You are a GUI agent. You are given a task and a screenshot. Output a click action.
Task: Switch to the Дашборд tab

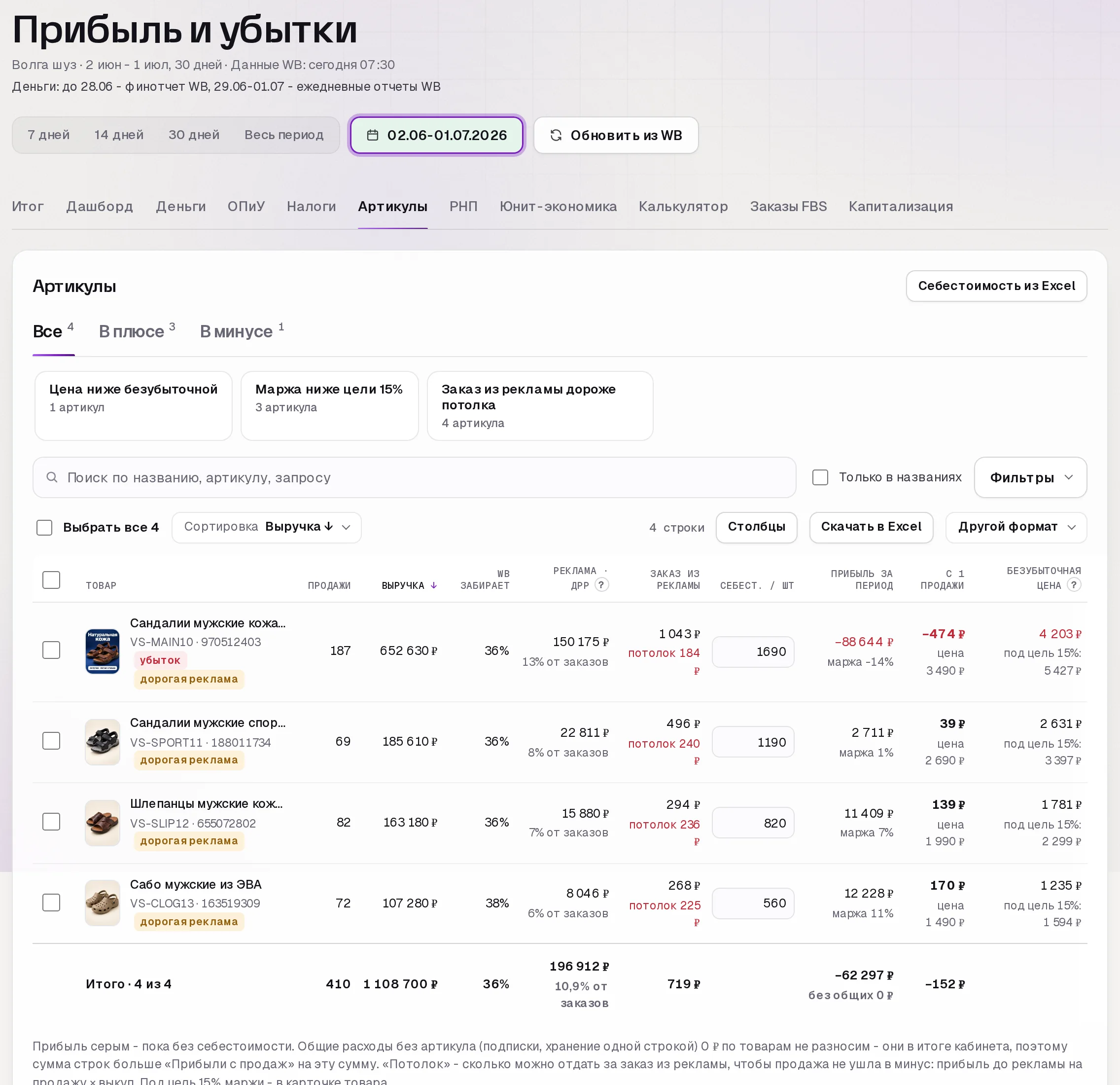pos(100,206)
